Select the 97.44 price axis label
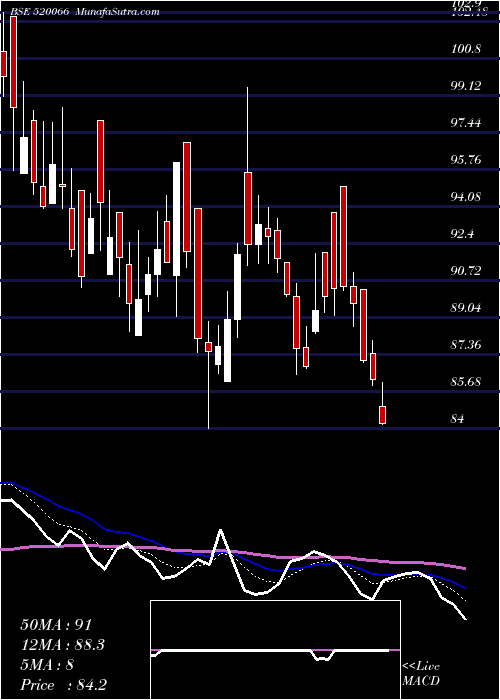Screen dimensions: 500x700 point(466,122)
